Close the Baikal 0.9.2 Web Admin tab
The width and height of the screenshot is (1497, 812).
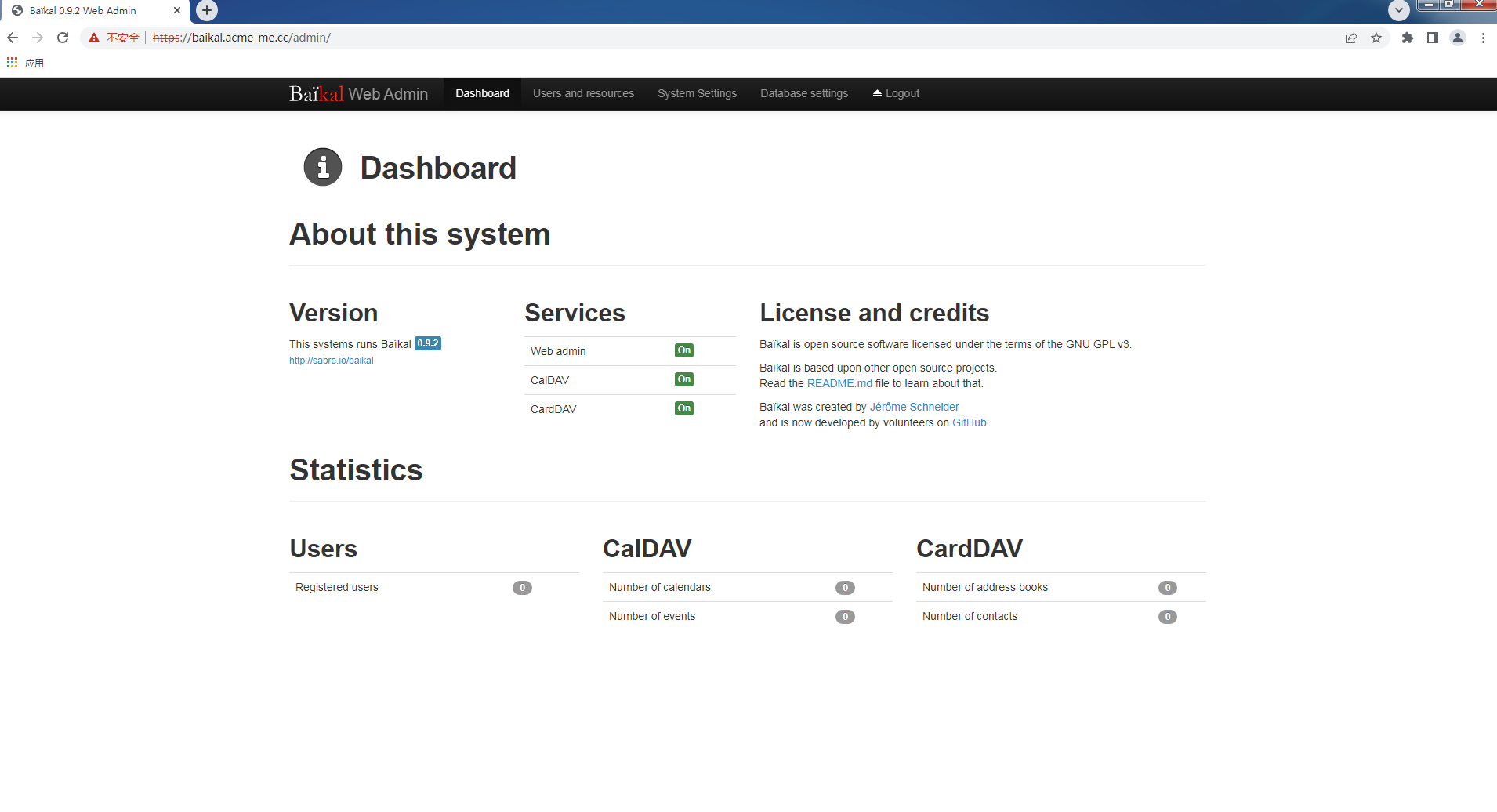coord(177,10)
